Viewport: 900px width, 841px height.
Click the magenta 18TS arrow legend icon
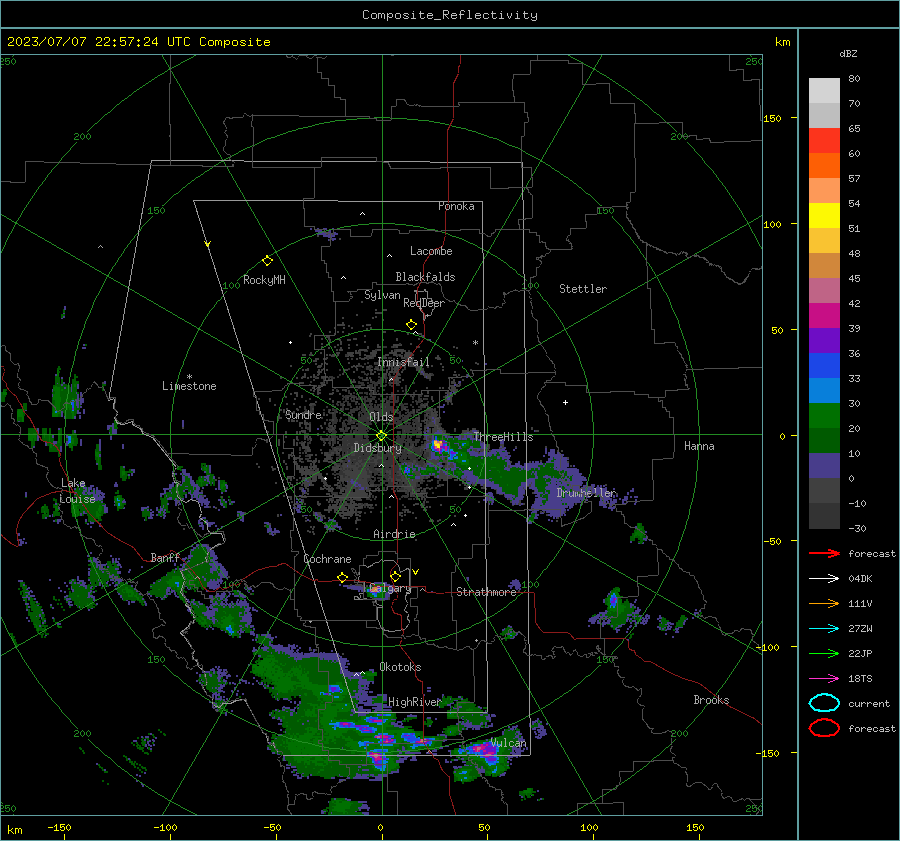[x=824, y=679]
